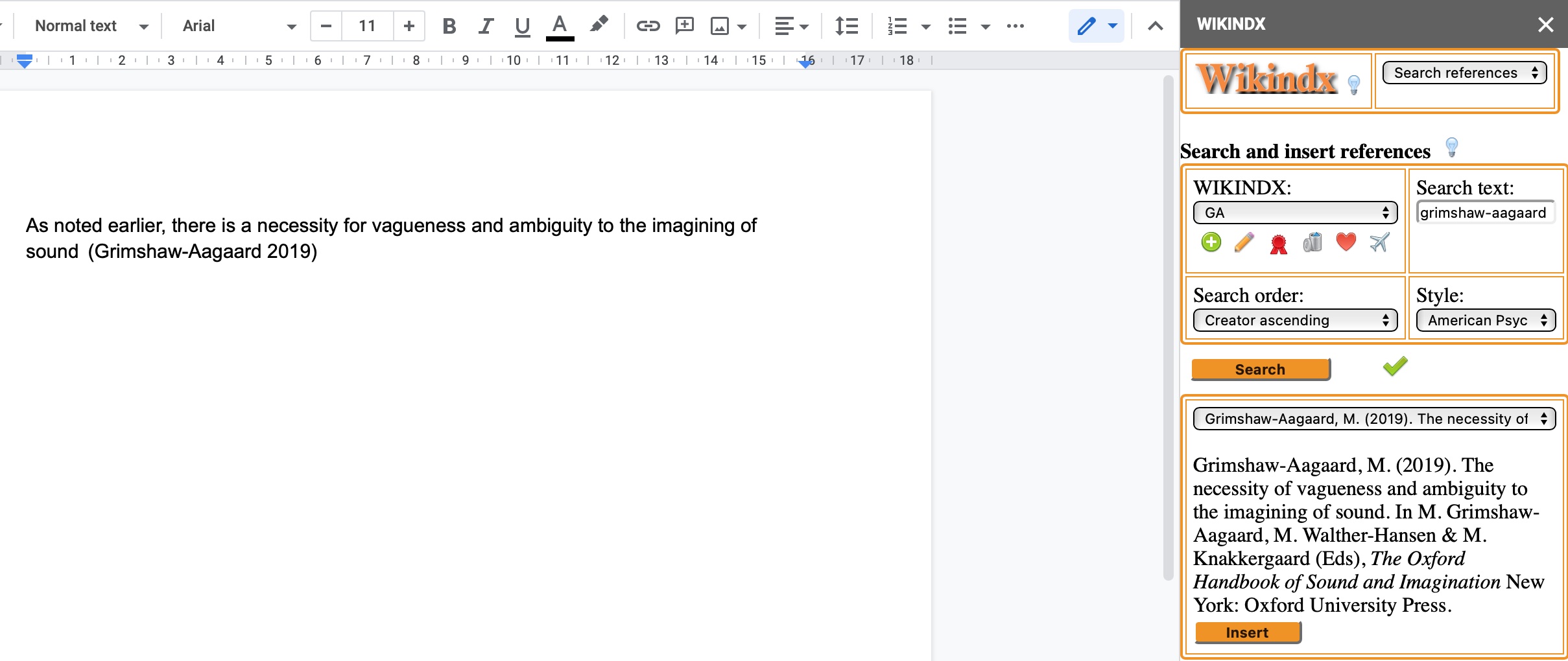Viewport: 1568px width, 661px height.
Task: Toggle underline formatting
Action: pyautogui.click(x=522, y=26)
